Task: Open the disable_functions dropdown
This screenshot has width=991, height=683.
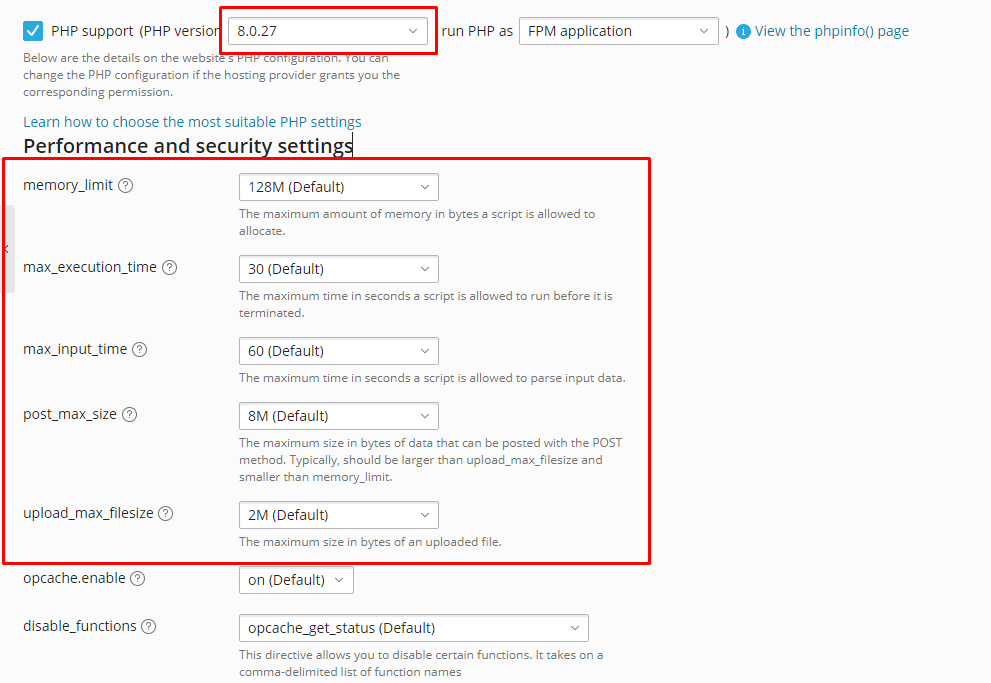Action: (x=413, y=627)
